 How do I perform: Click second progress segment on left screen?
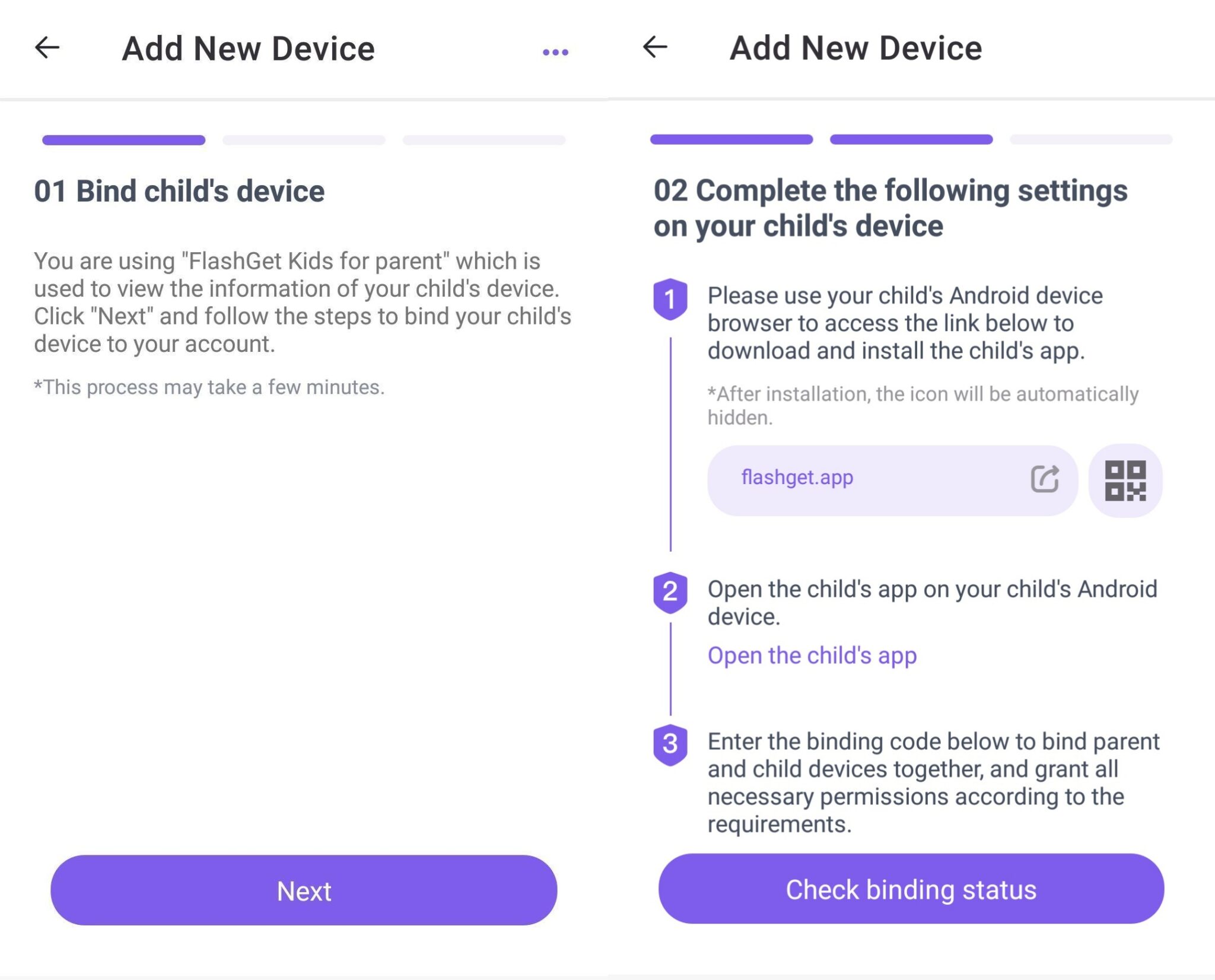point(304,140)
